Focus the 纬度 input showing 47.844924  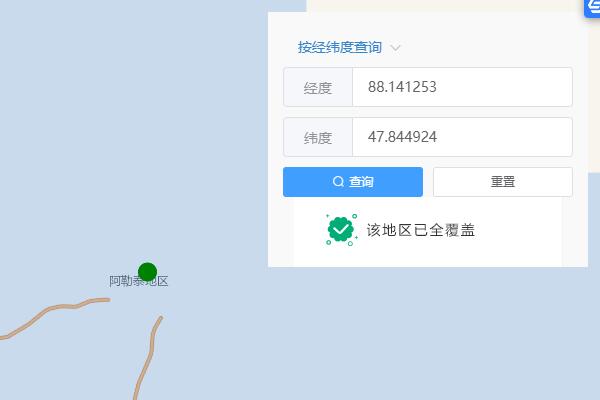coord(462,137)
